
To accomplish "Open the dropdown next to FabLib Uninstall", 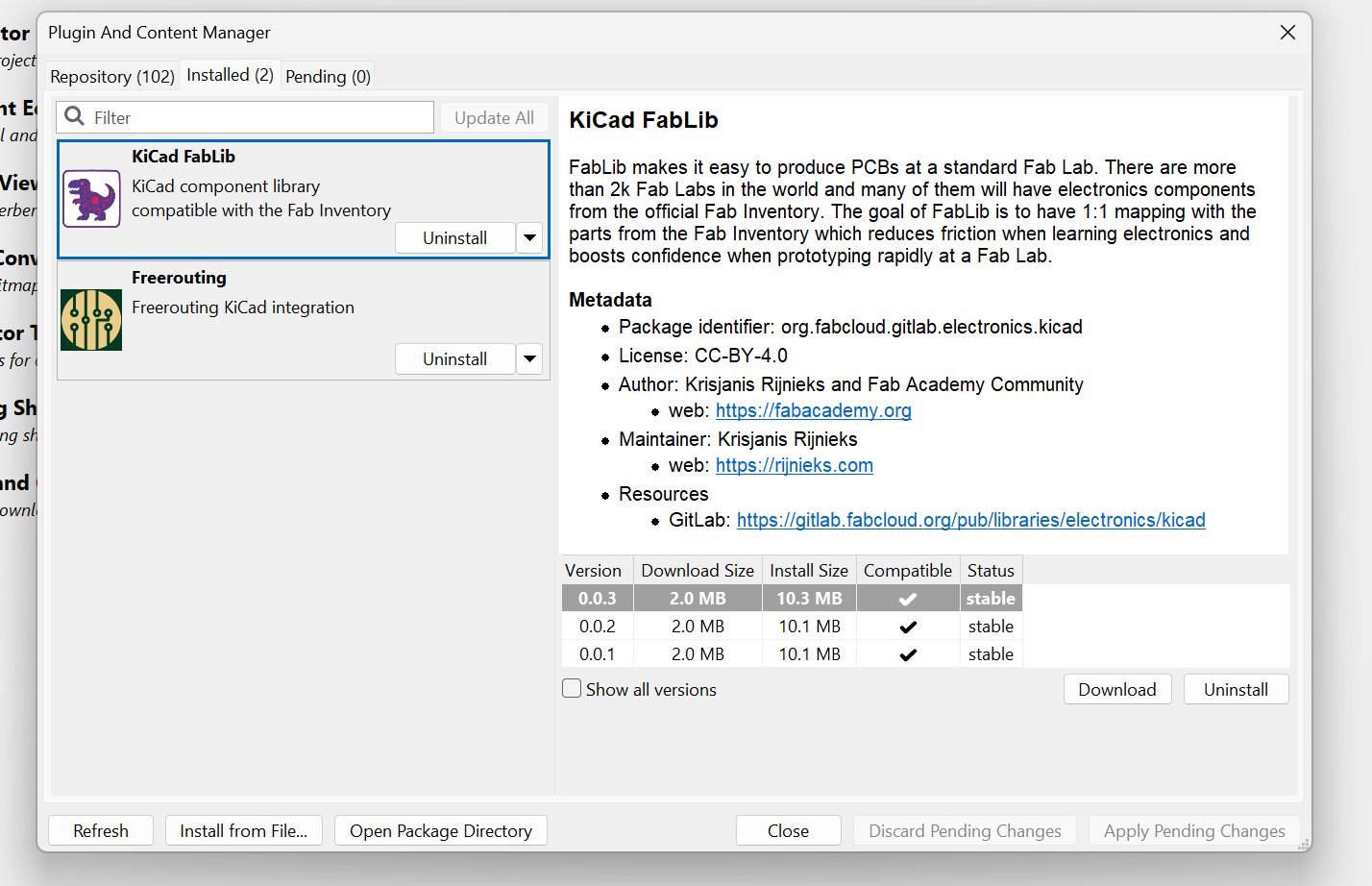I will coord(529,237).
